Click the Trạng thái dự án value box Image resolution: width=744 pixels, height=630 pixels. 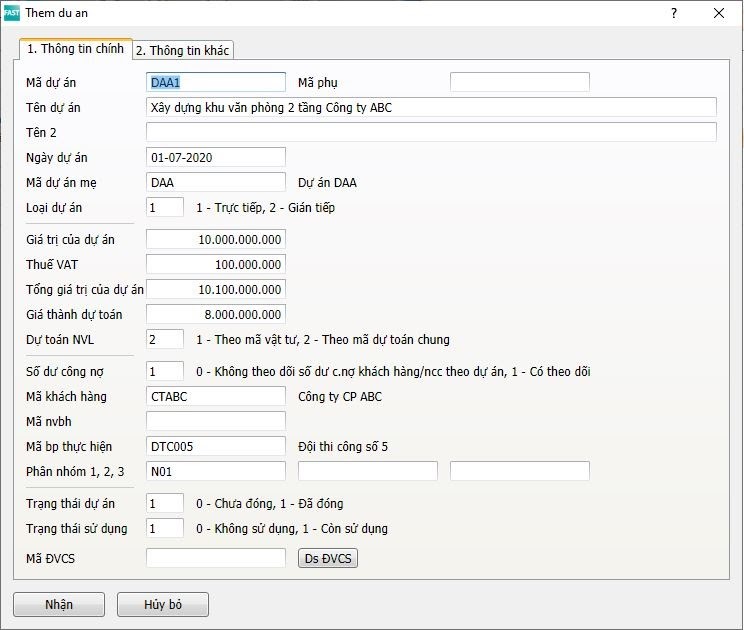pyautogui.click(x=165, y=503)
